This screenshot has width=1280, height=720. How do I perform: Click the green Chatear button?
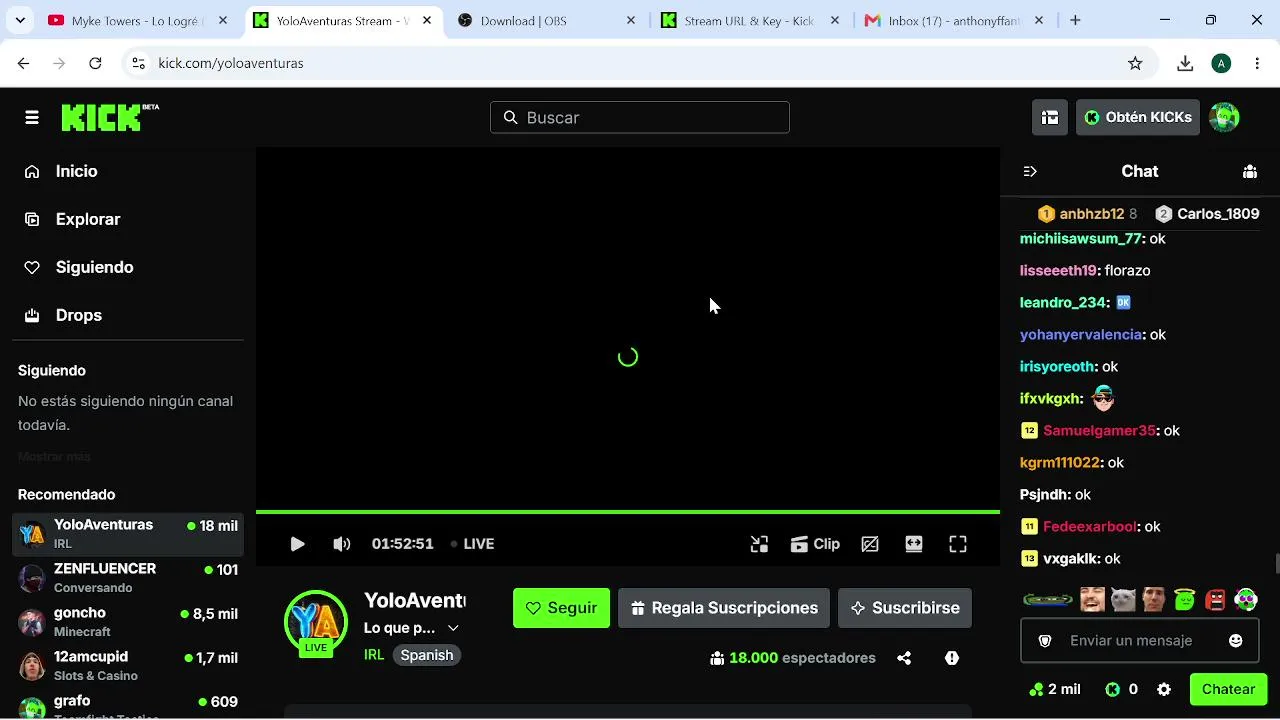pyautogui.click(x=1228, y=689)
